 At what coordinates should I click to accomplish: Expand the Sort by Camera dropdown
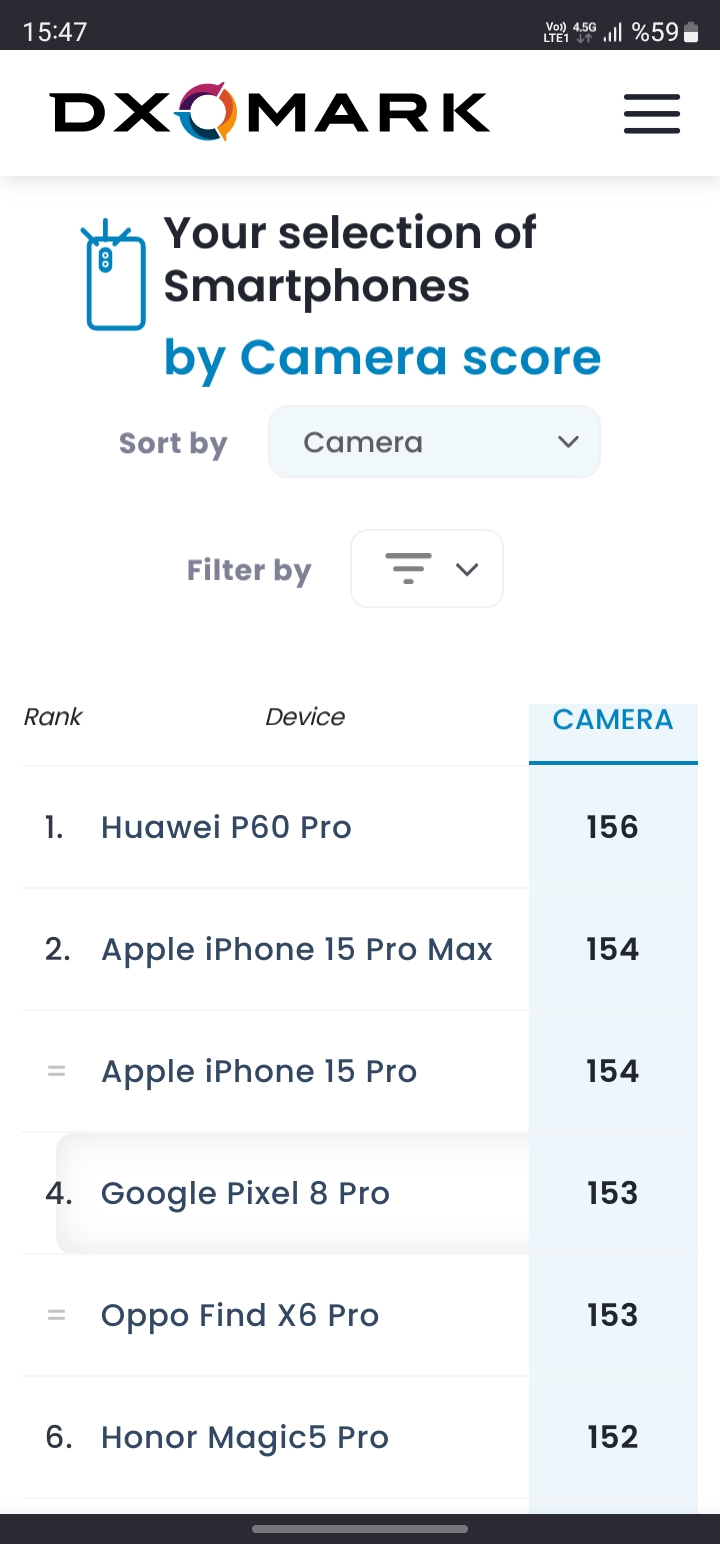click(434, 442)
